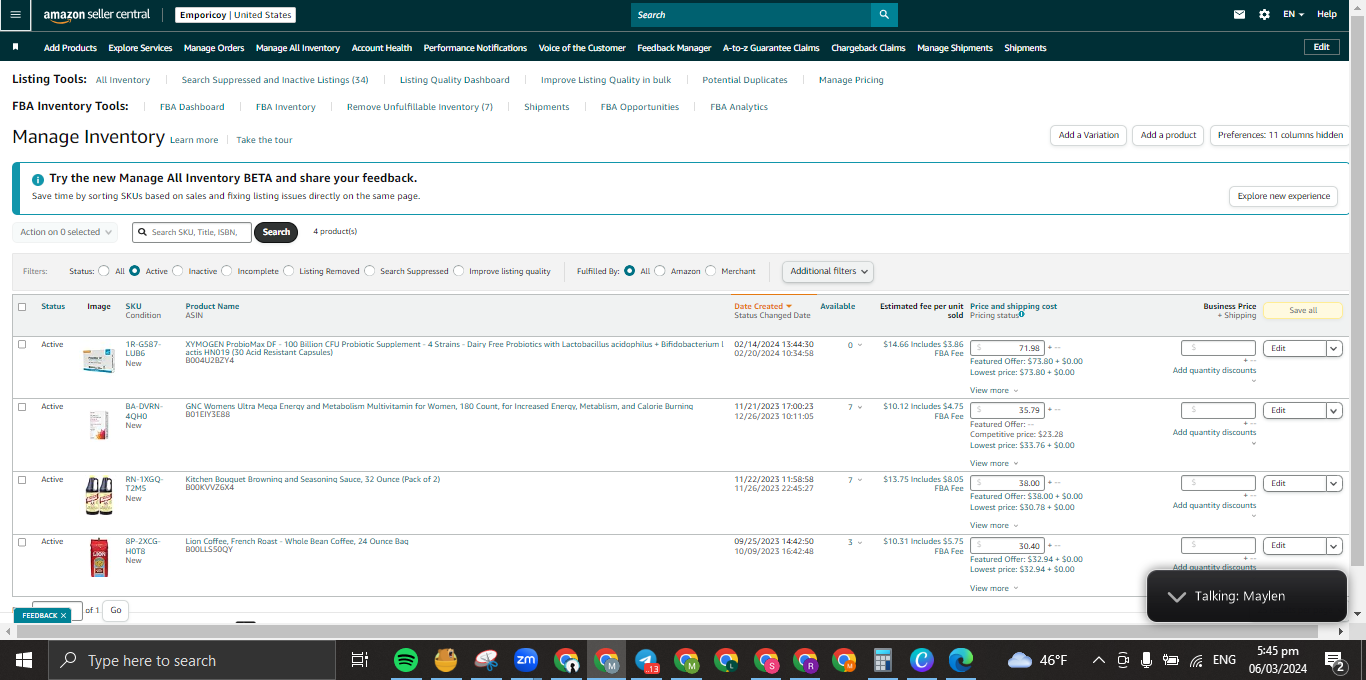Open Zoom from the taskbar
The height and width of the screenshot is (680, 1366).
point(526,660)
